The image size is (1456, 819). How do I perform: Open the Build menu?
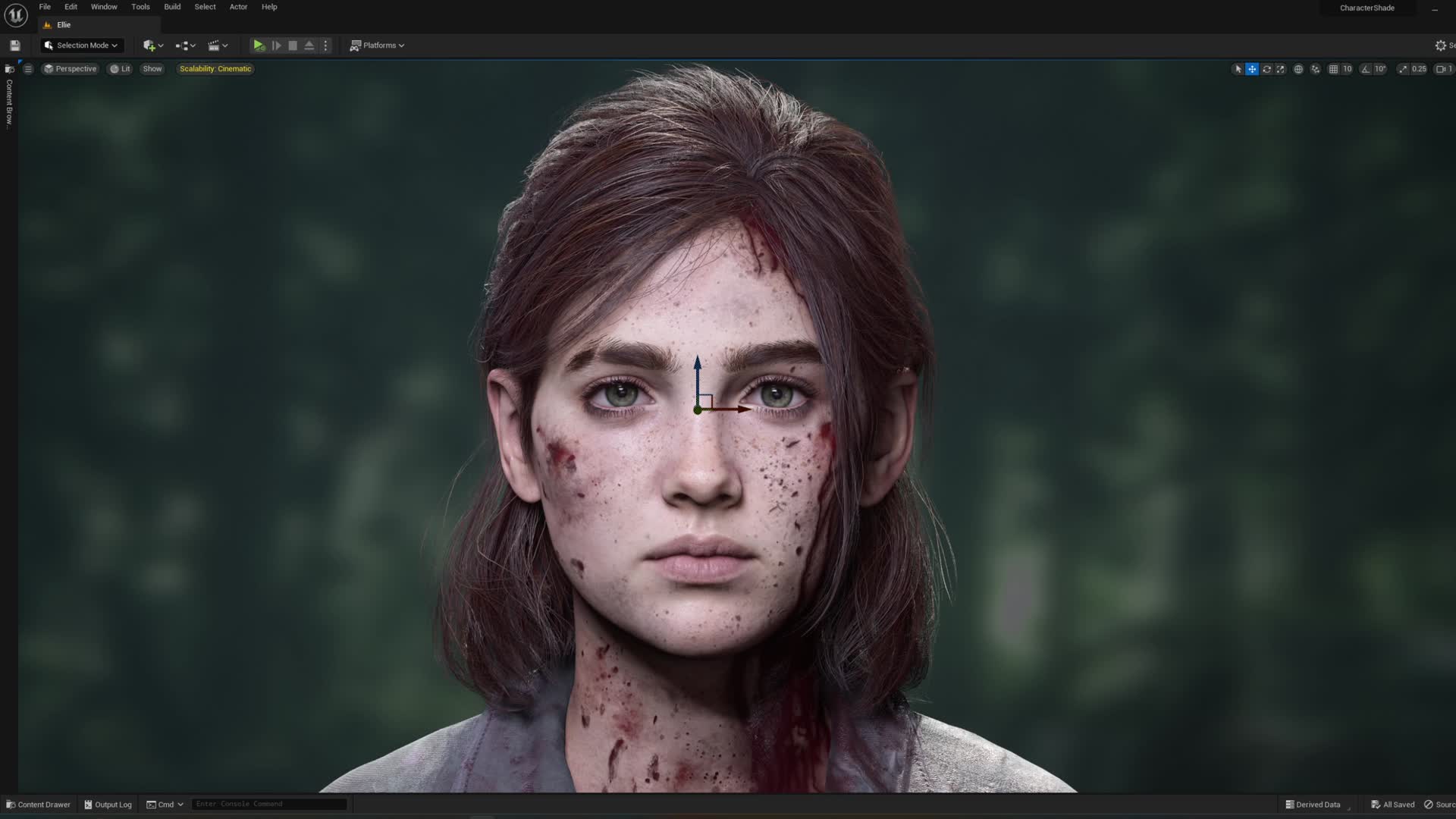pos(172,7)
